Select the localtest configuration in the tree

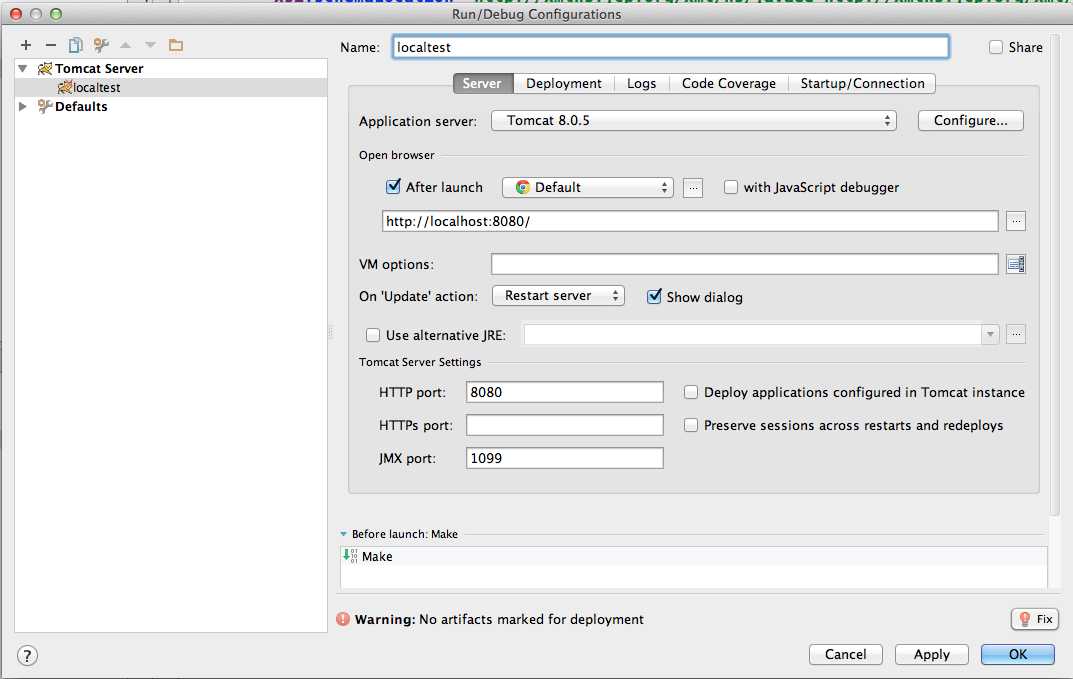point(170,88)
